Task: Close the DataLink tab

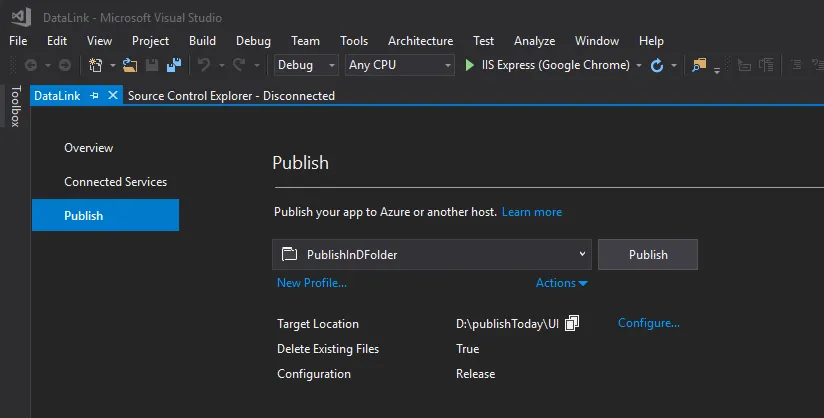Action: 112,96
